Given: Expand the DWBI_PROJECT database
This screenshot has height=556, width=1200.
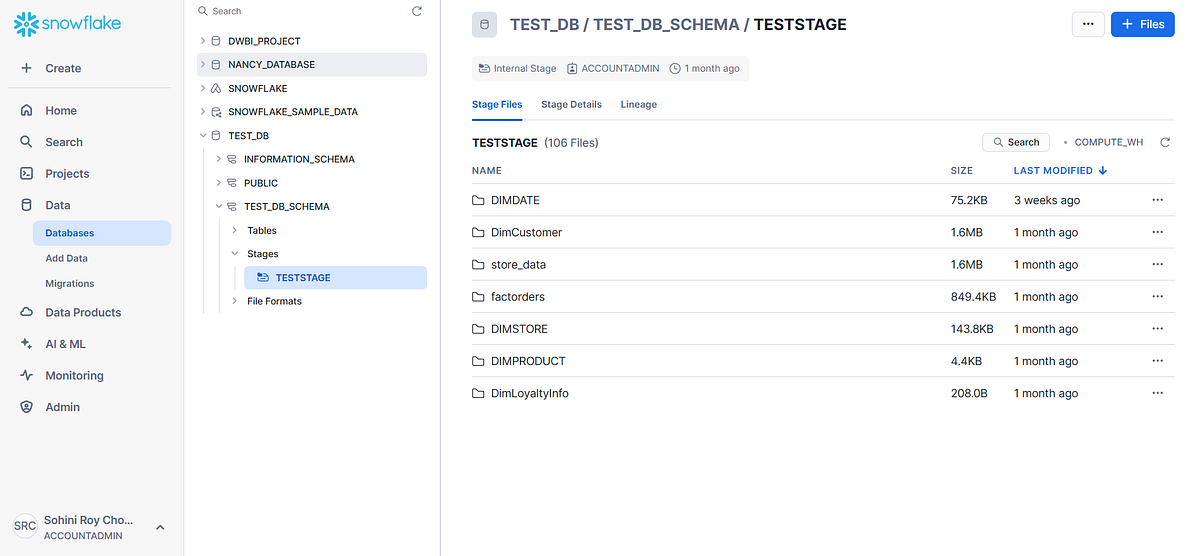Looking at the screenshot, I should point(203,41).
